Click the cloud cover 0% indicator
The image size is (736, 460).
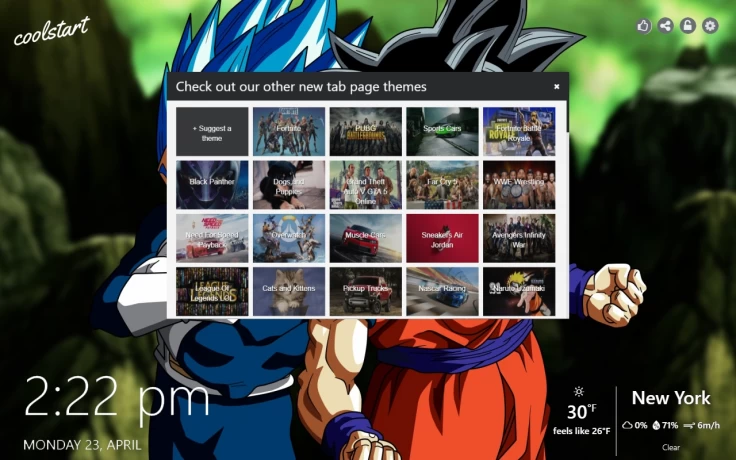[x=635, y=425]
